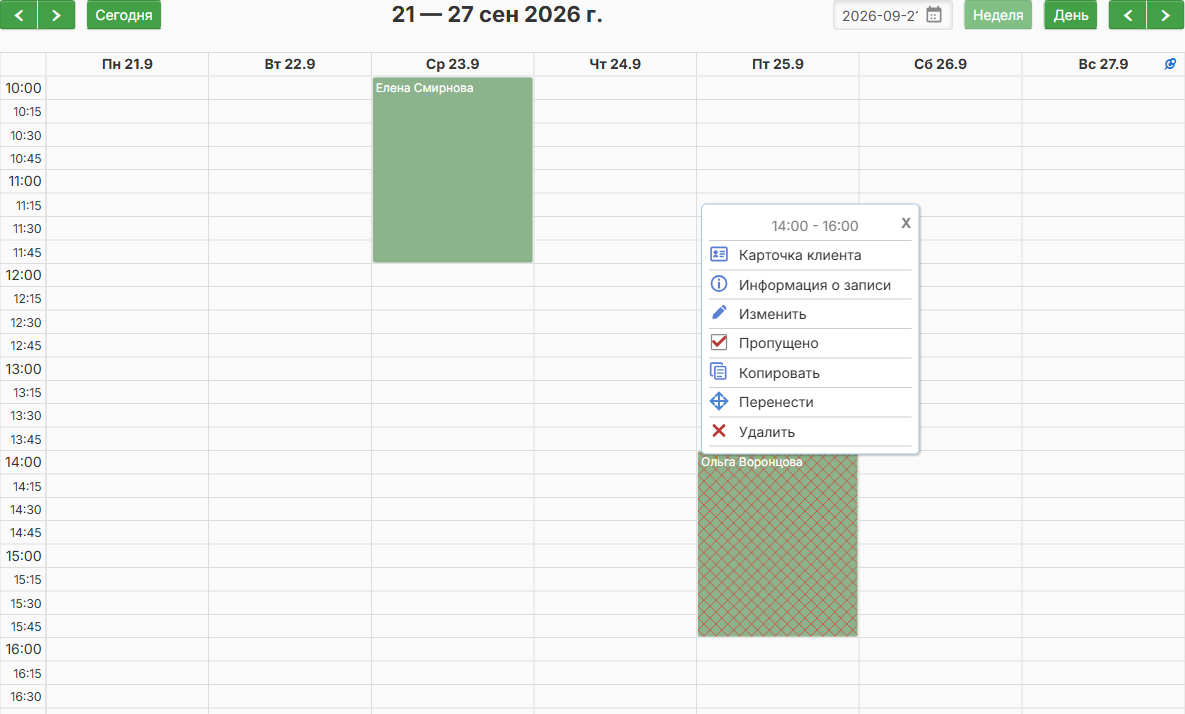The image size is (1185, 714).
Task: Click the blue refresh icon near Вс 27.9
Action: pyautogui.click(x=1170, y=64)
